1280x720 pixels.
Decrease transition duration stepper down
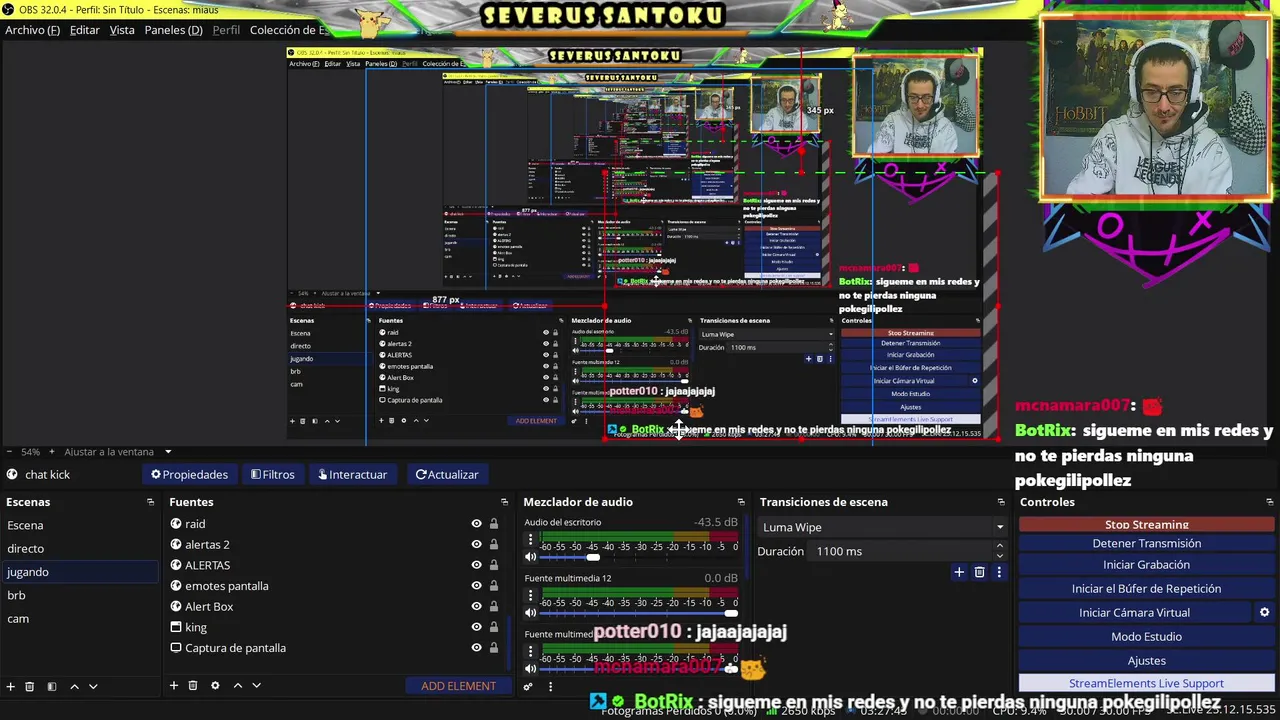pyautogui.click(x=999, y=556)
